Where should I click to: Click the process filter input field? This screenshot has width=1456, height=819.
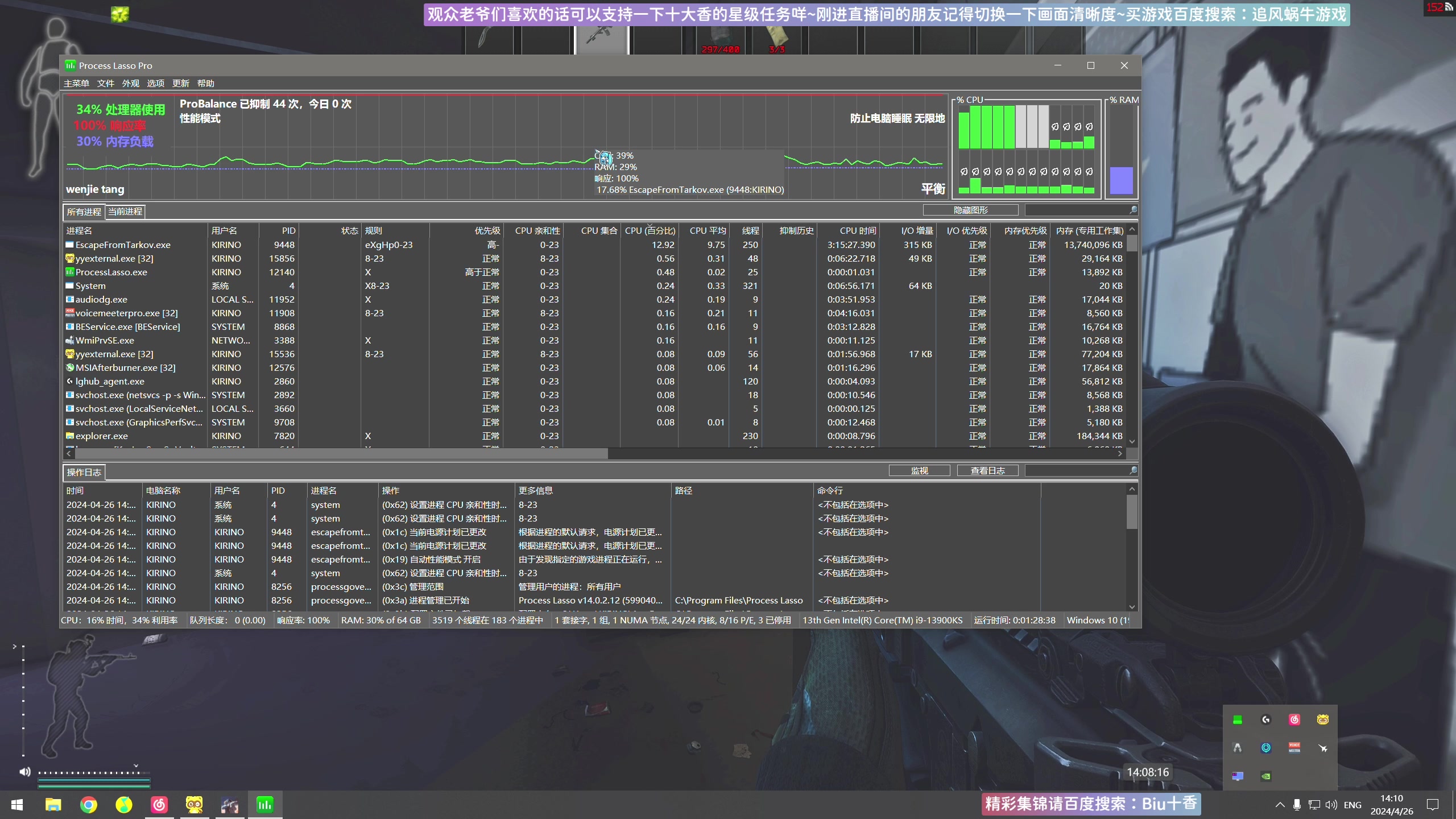point(1076,210)
